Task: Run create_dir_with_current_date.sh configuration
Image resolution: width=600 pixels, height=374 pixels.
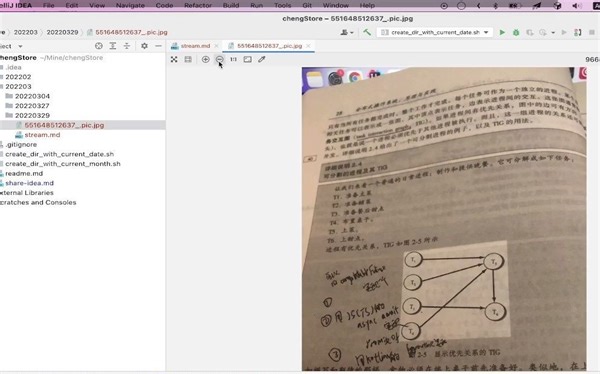Action: pos(502,33)
